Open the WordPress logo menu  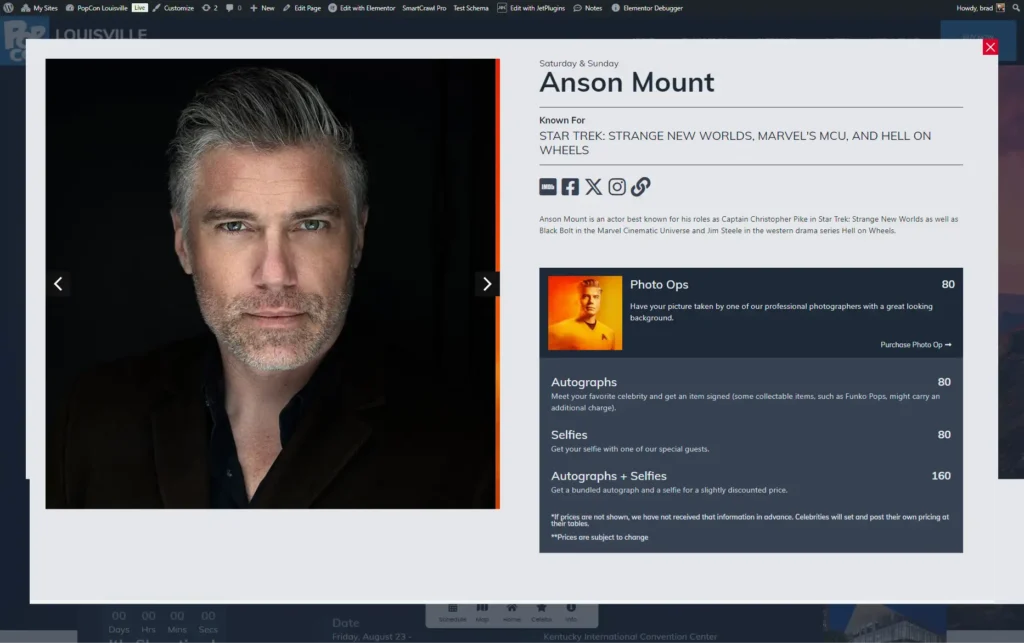click(x=8, y=8)
